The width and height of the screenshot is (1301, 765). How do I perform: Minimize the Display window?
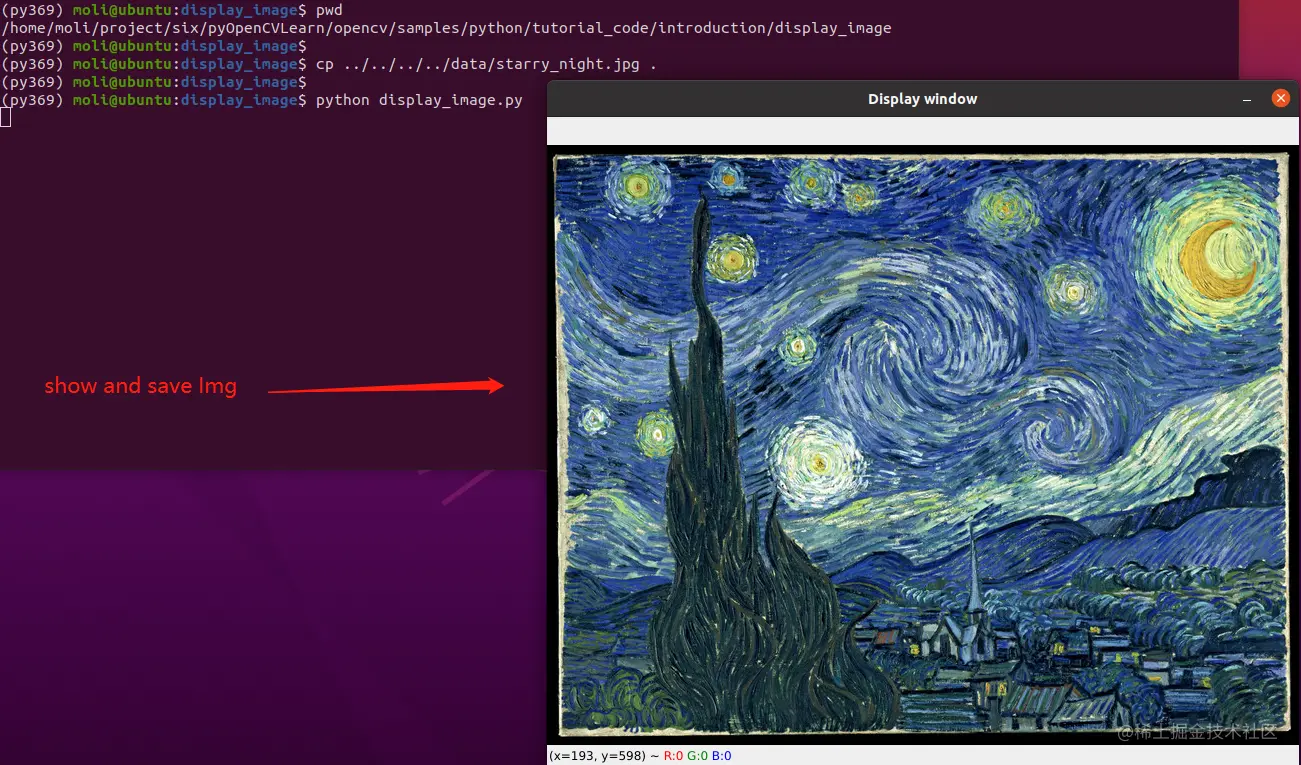tap(1247, 99)
